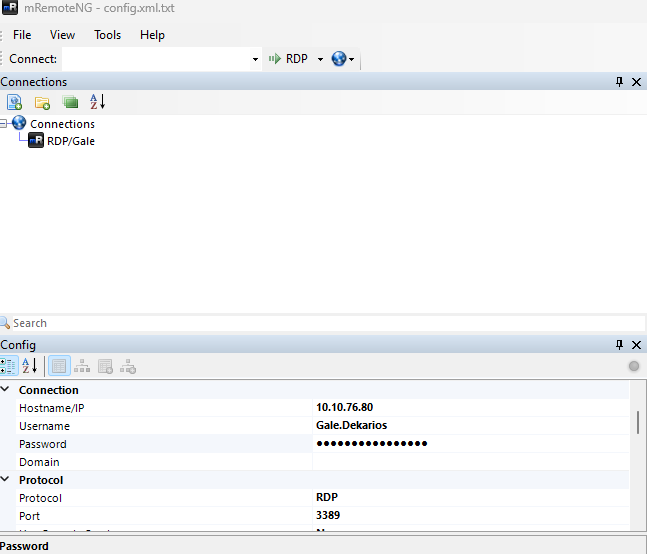Collapse the Protocol section in Config
Image resolution: width=647 pixels, height=554 pixels.
click(6, 480)
